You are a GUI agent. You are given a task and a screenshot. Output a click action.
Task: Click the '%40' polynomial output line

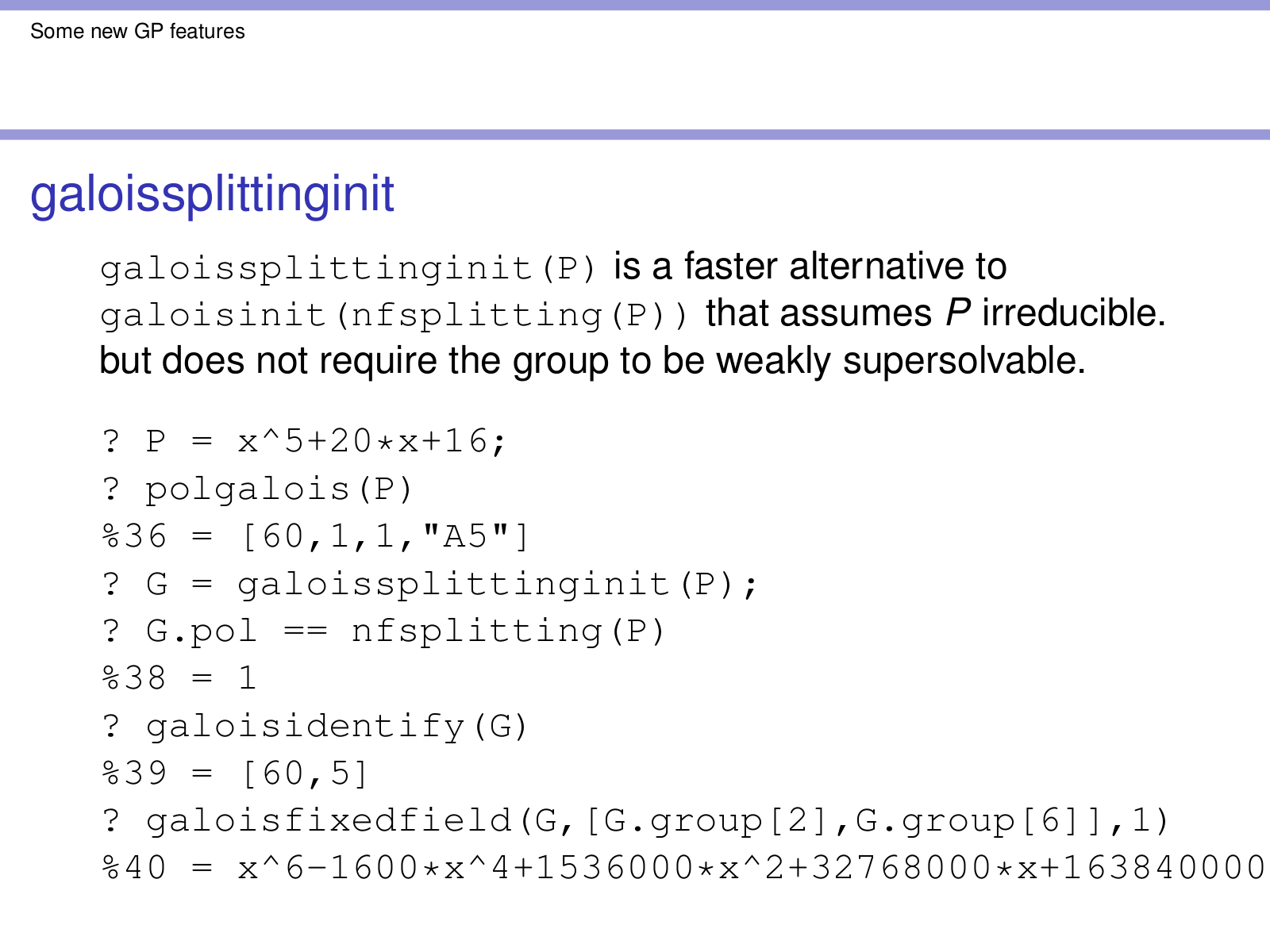click(x=683, y=868)
